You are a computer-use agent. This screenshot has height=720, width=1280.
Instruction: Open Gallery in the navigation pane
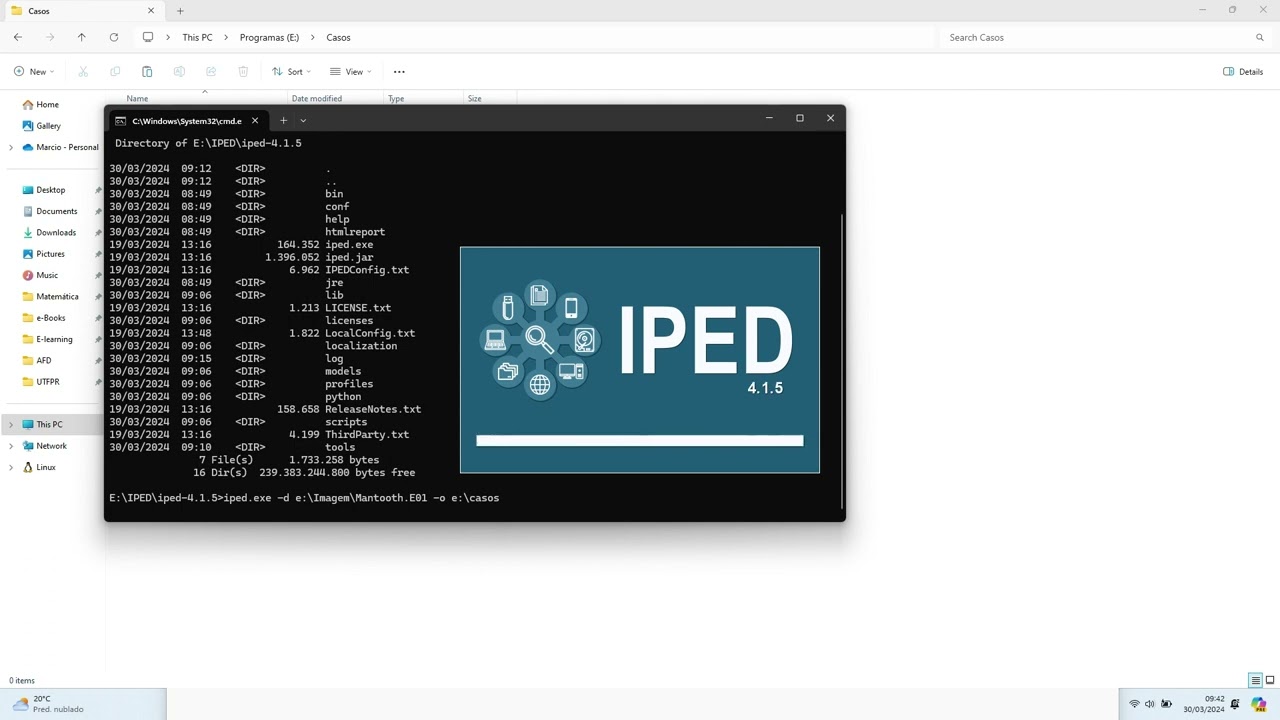pos(48,126)
